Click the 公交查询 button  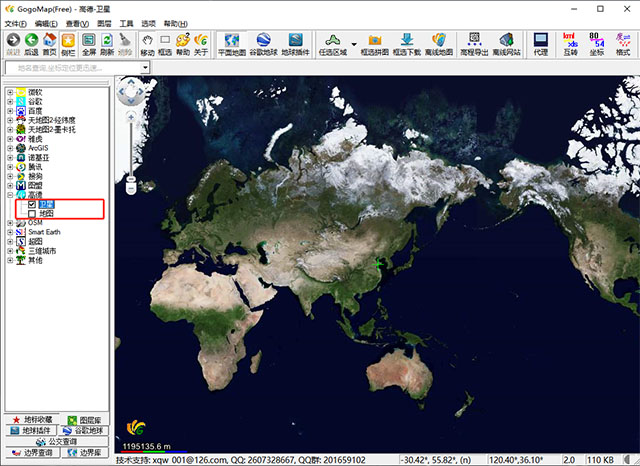pos(55,441)
